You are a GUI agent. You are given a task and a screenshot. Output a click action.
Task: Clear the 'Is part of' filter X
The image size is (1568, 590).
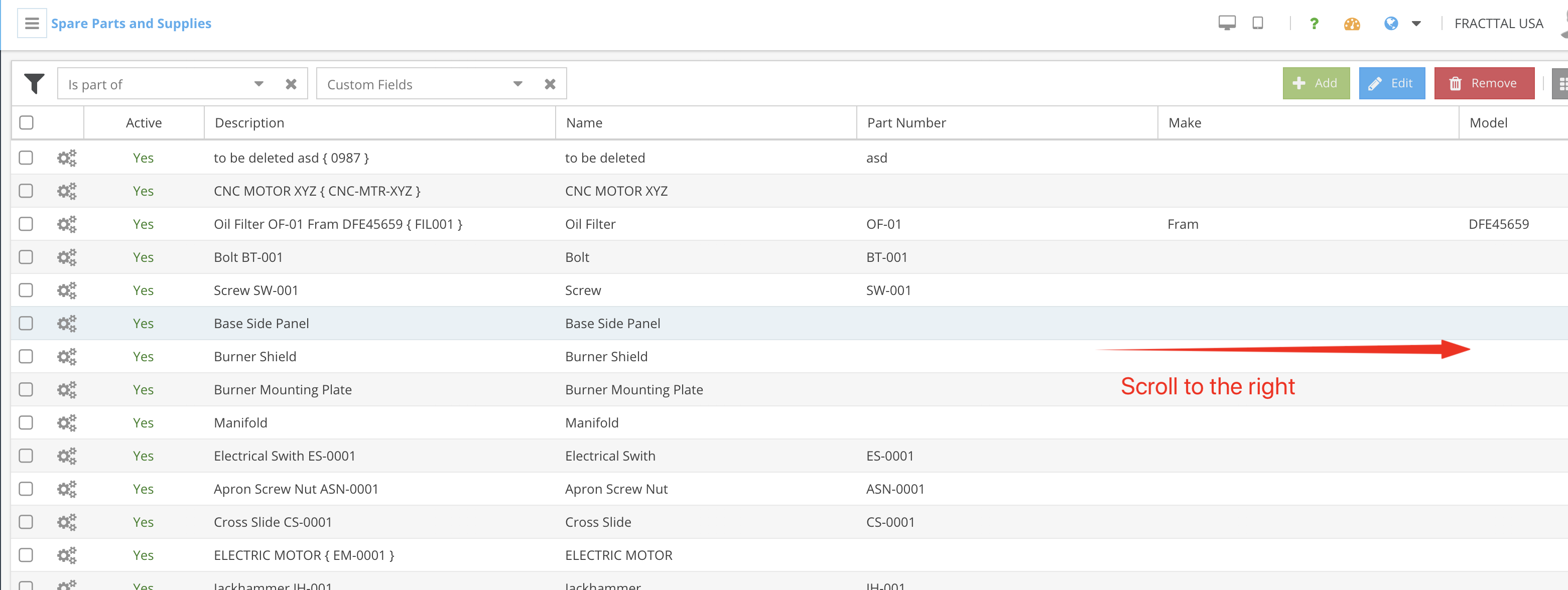point(291,84)
